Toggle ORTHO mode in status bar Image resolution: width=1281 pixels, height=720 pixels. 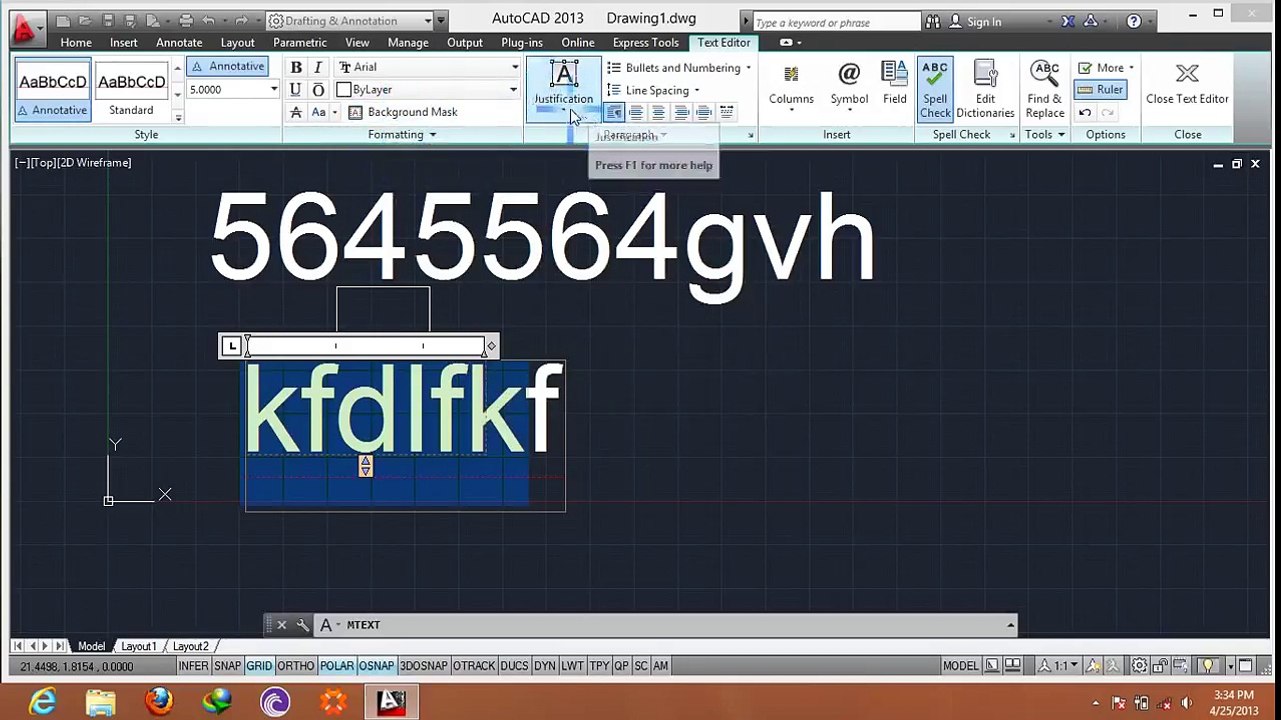click(296, 666)
